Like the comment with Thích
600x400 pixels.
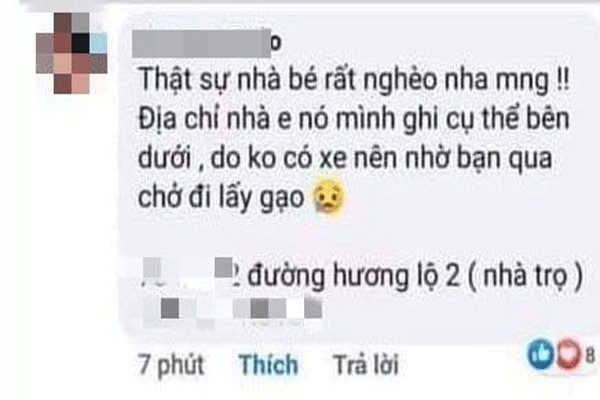pos(268,364)
